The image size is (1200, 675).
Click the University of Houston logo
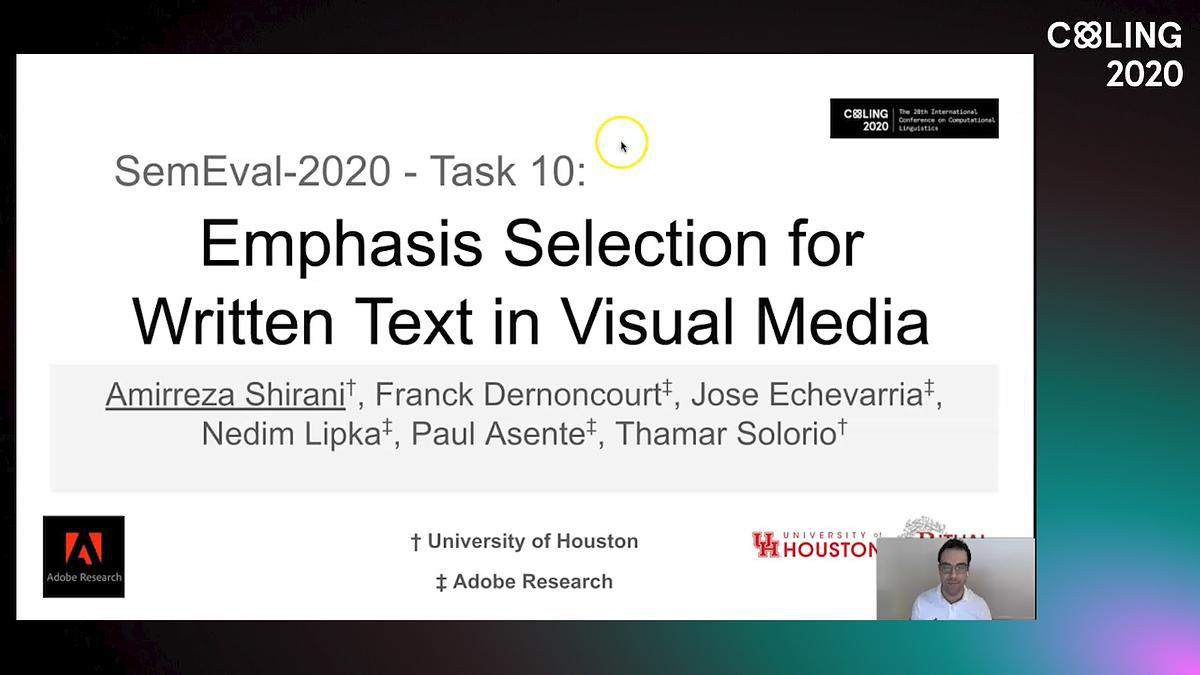(814, 544)
